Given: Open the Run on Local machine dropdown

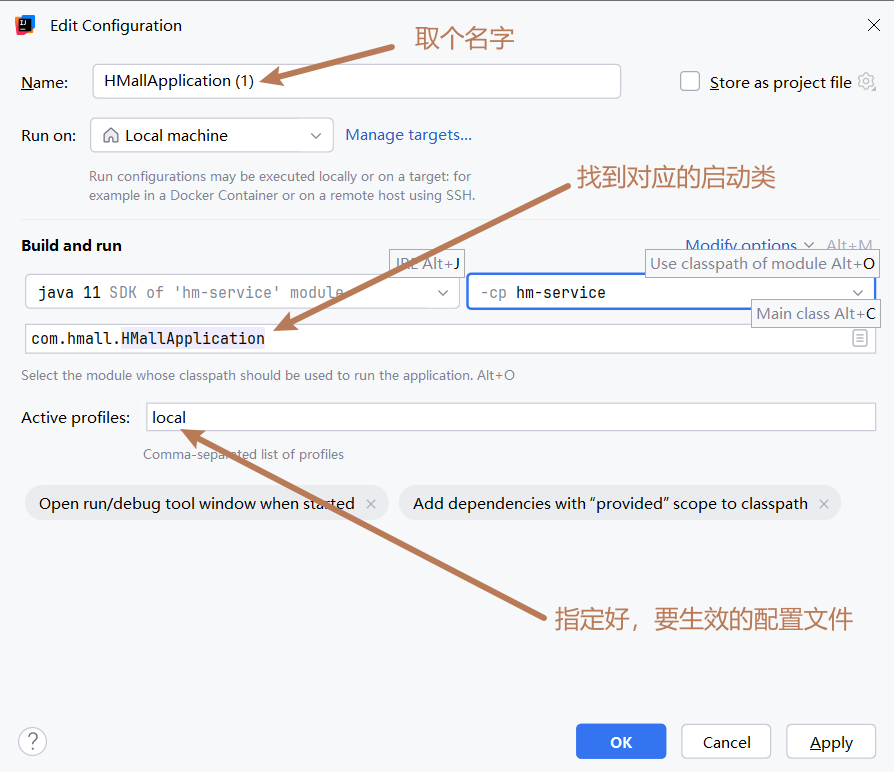Looking at the screenshot, I should pos(212,135).
